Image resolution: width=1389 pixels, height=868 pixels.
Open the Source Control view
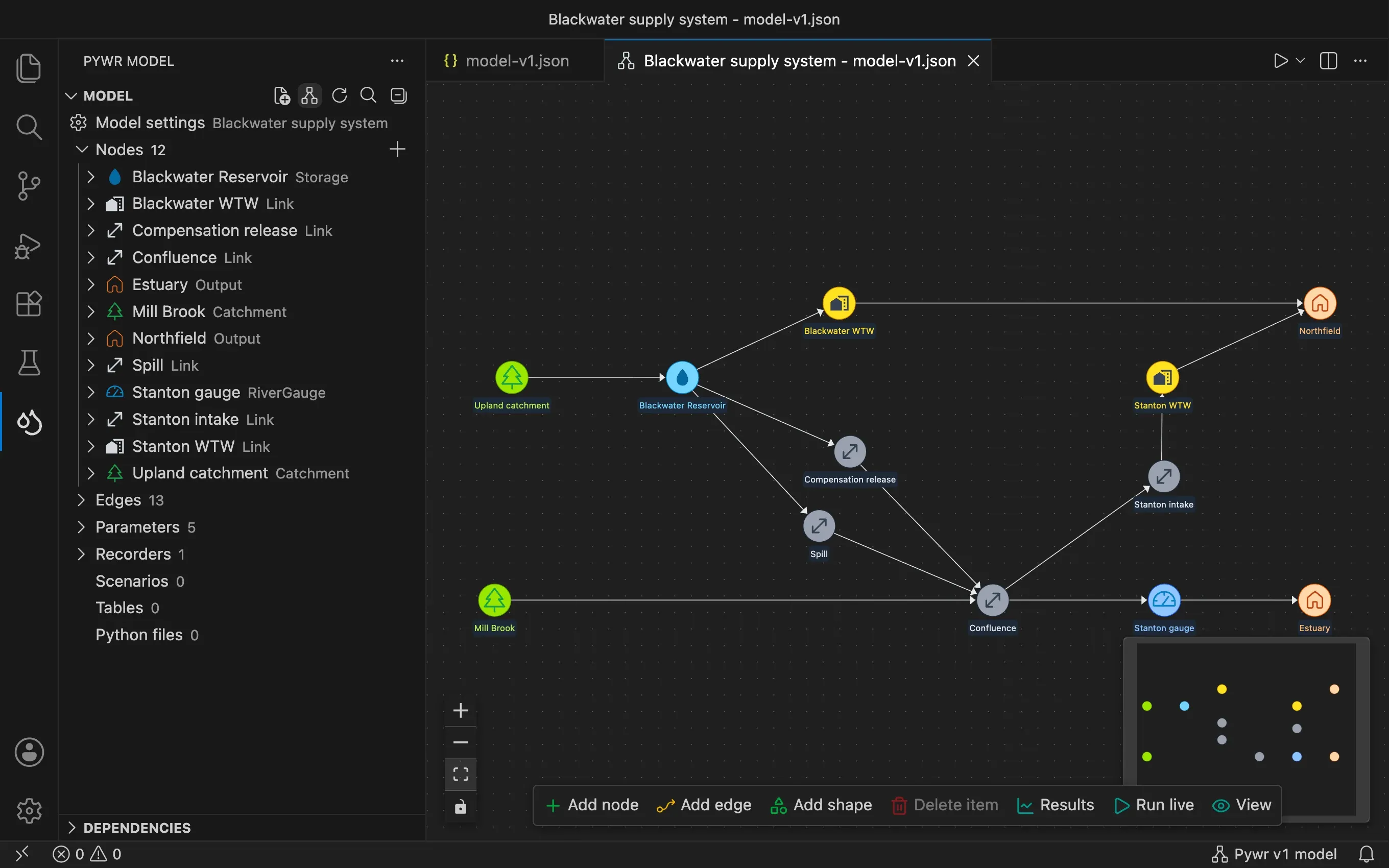coord(29,186)
